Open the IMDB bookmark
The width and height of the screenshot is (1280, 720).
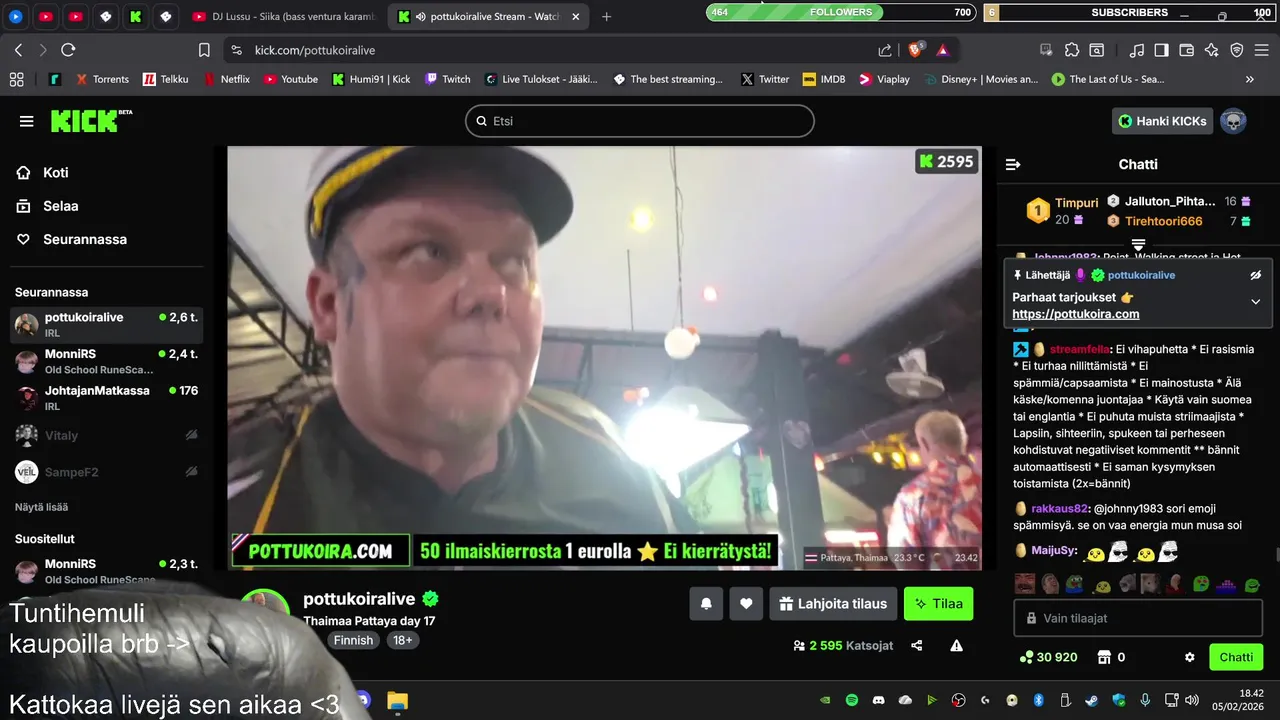823,79
